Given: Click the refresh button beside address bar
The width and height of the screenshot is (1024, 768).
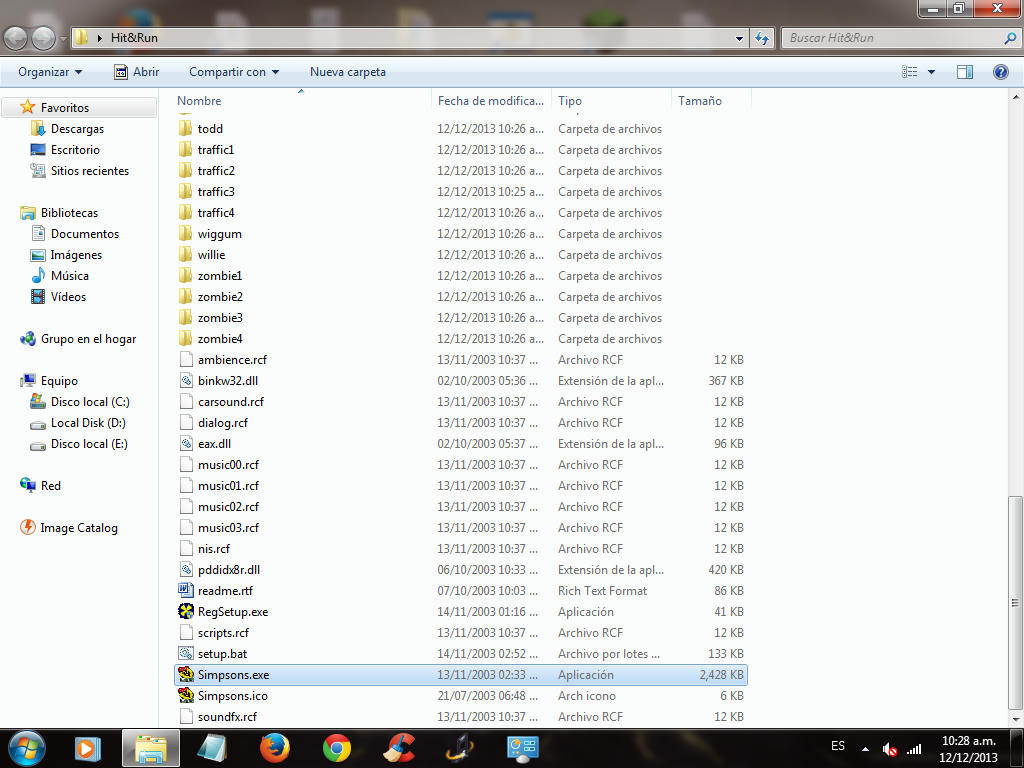Looking at the screenshot, I should [x=762, y=38].
